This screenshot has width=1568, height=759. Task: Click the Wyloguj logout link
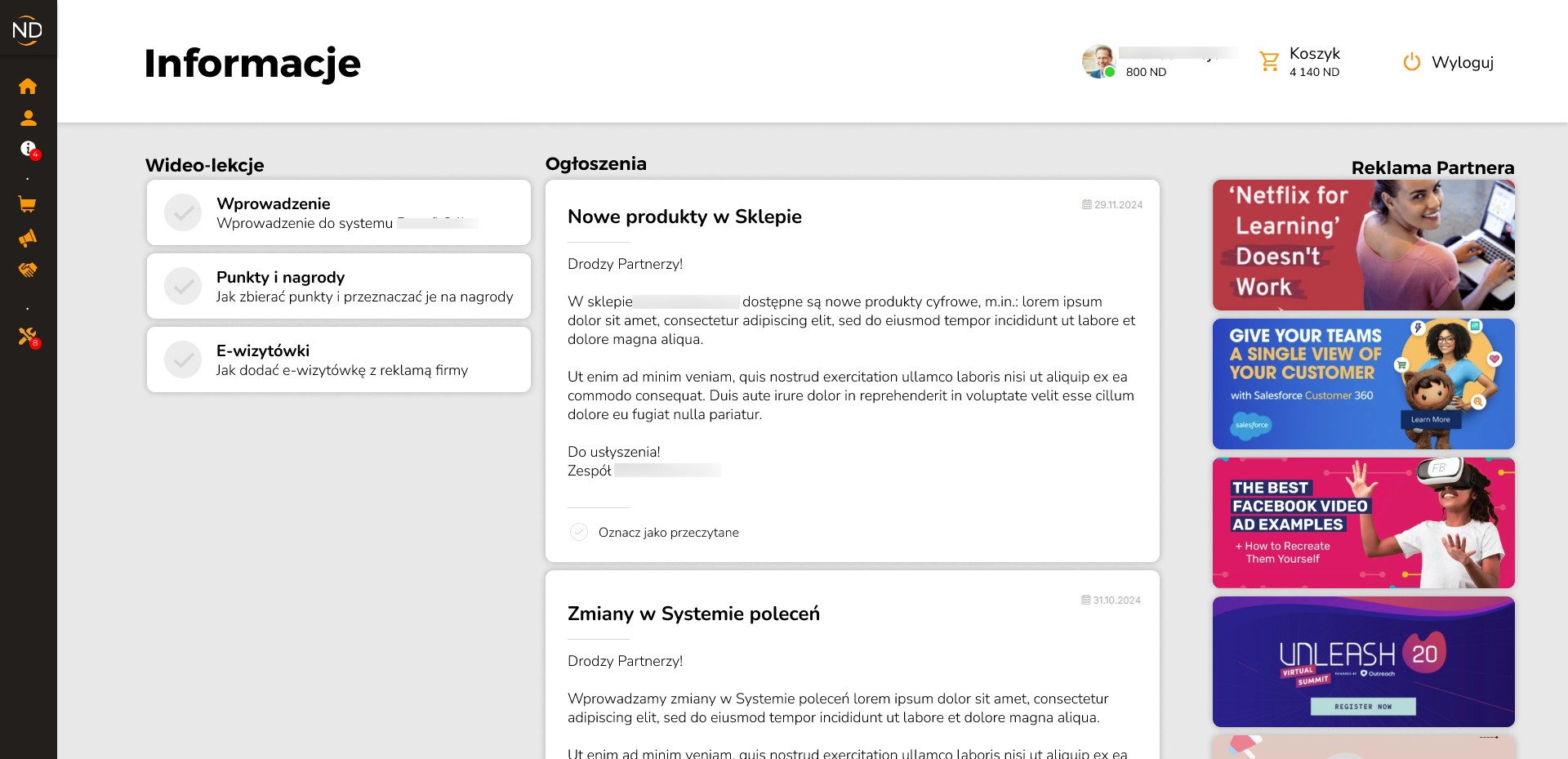pos(1463,62)
